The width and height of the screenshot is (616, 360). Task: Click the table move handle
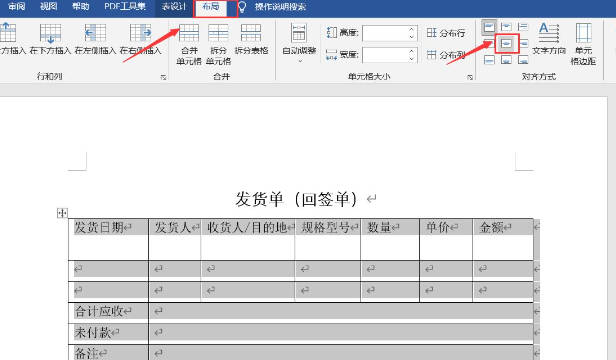click(x=62, y=213)
